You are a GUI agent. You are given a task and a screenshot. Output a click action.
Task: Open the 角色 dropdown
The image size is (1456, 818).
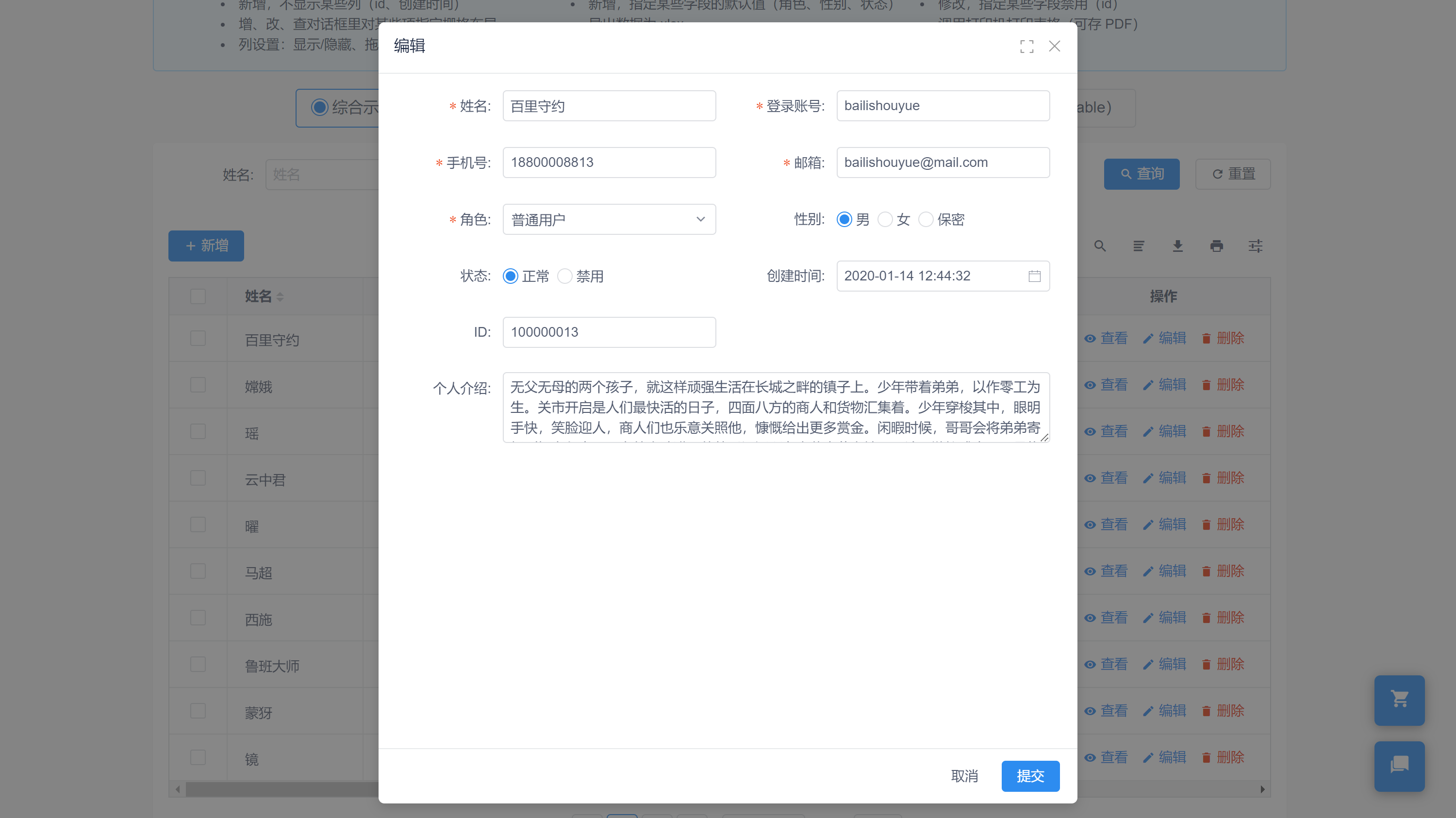[609, 219]
